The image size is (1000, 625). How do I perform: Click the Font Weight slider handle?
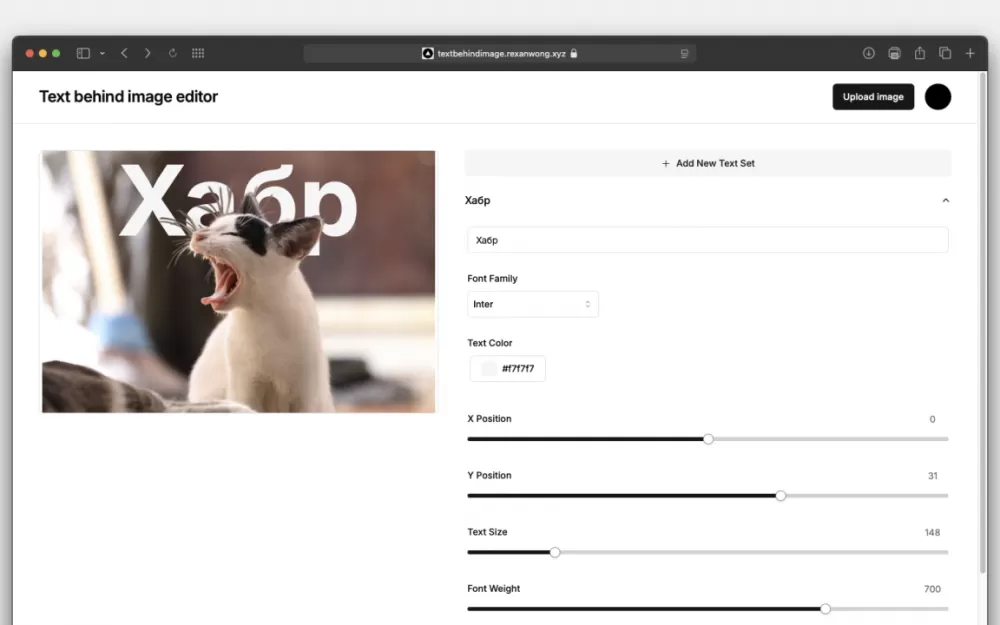tap(825, 609)
